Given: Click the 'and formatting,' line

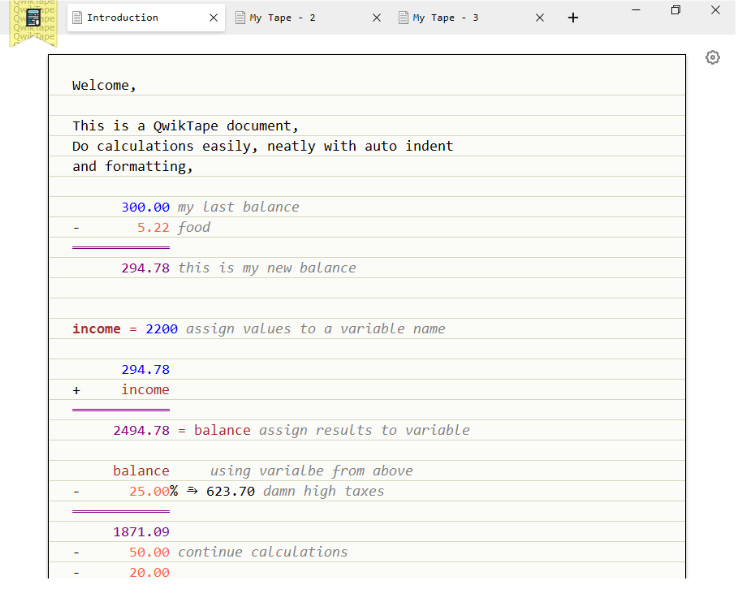Looking at the screenshot, I should click(133, 167).
